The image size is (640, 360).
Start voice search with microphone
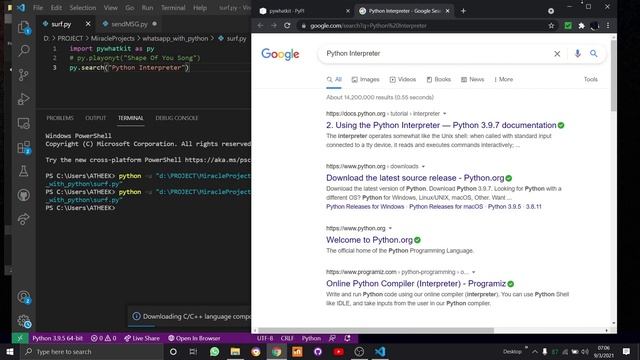pyautogui.click(x=577, y=53)
